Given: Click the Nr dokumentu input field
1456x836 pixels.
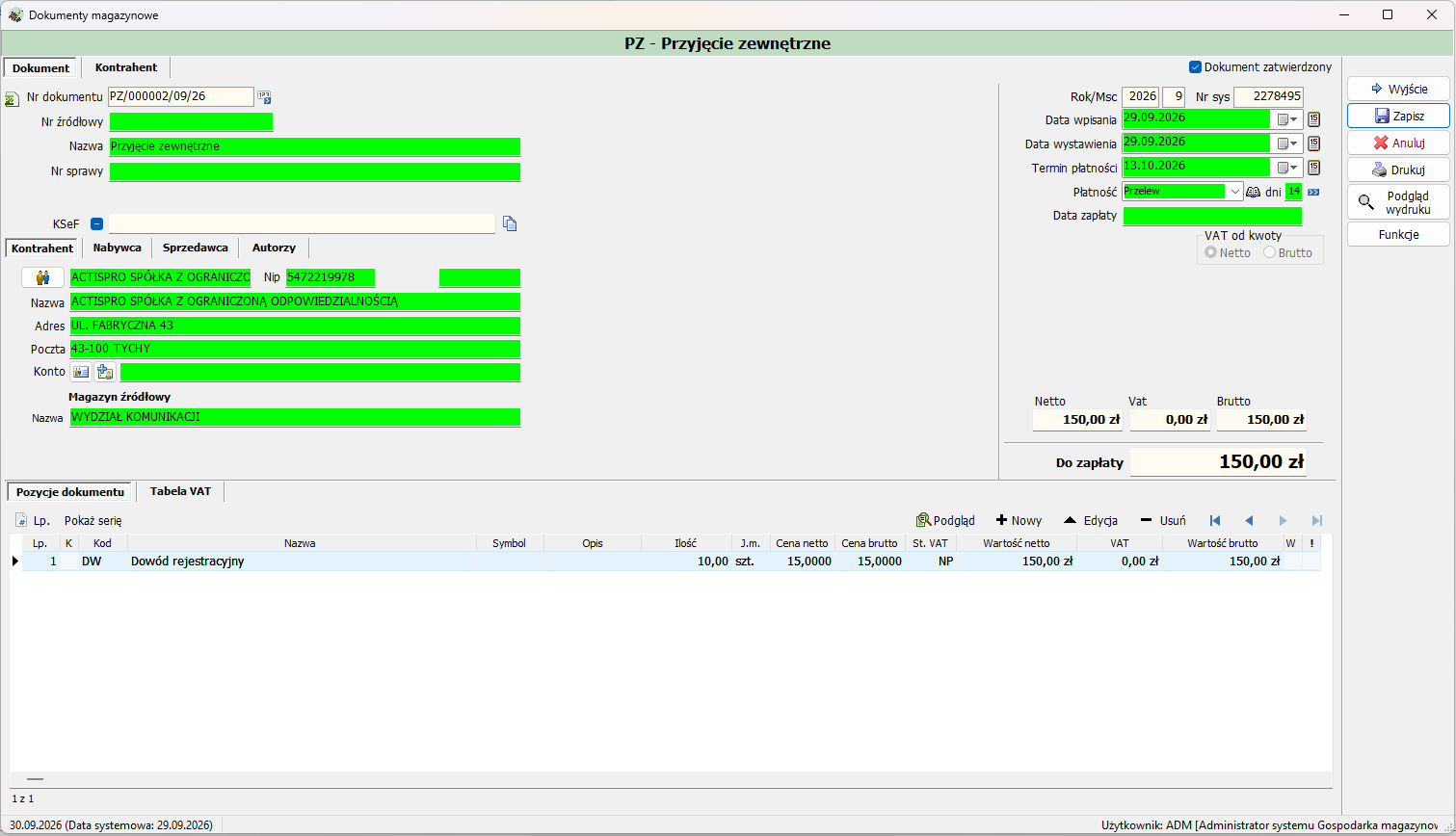Looking at the screenshot, I should coord(181,96).
